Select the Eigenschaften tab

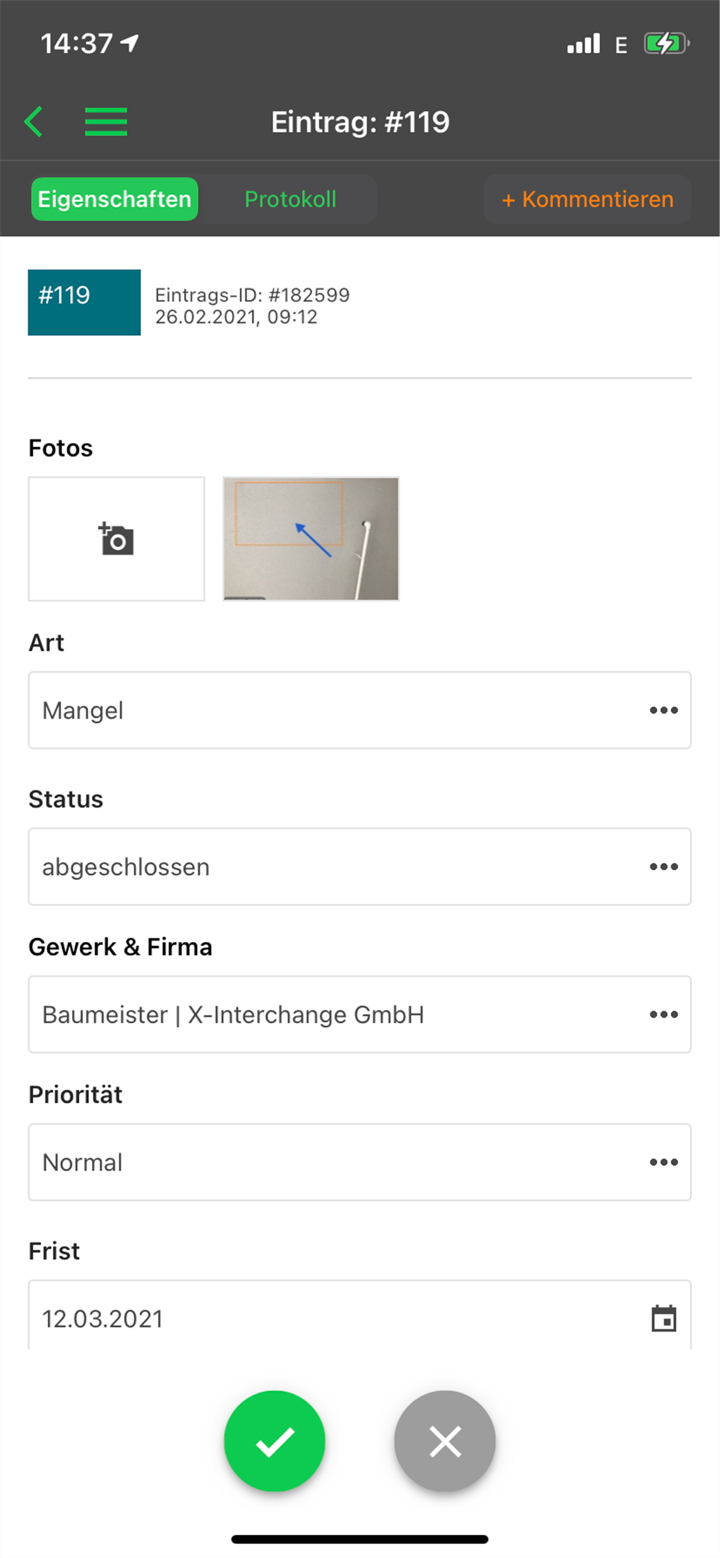click(114, 199)
